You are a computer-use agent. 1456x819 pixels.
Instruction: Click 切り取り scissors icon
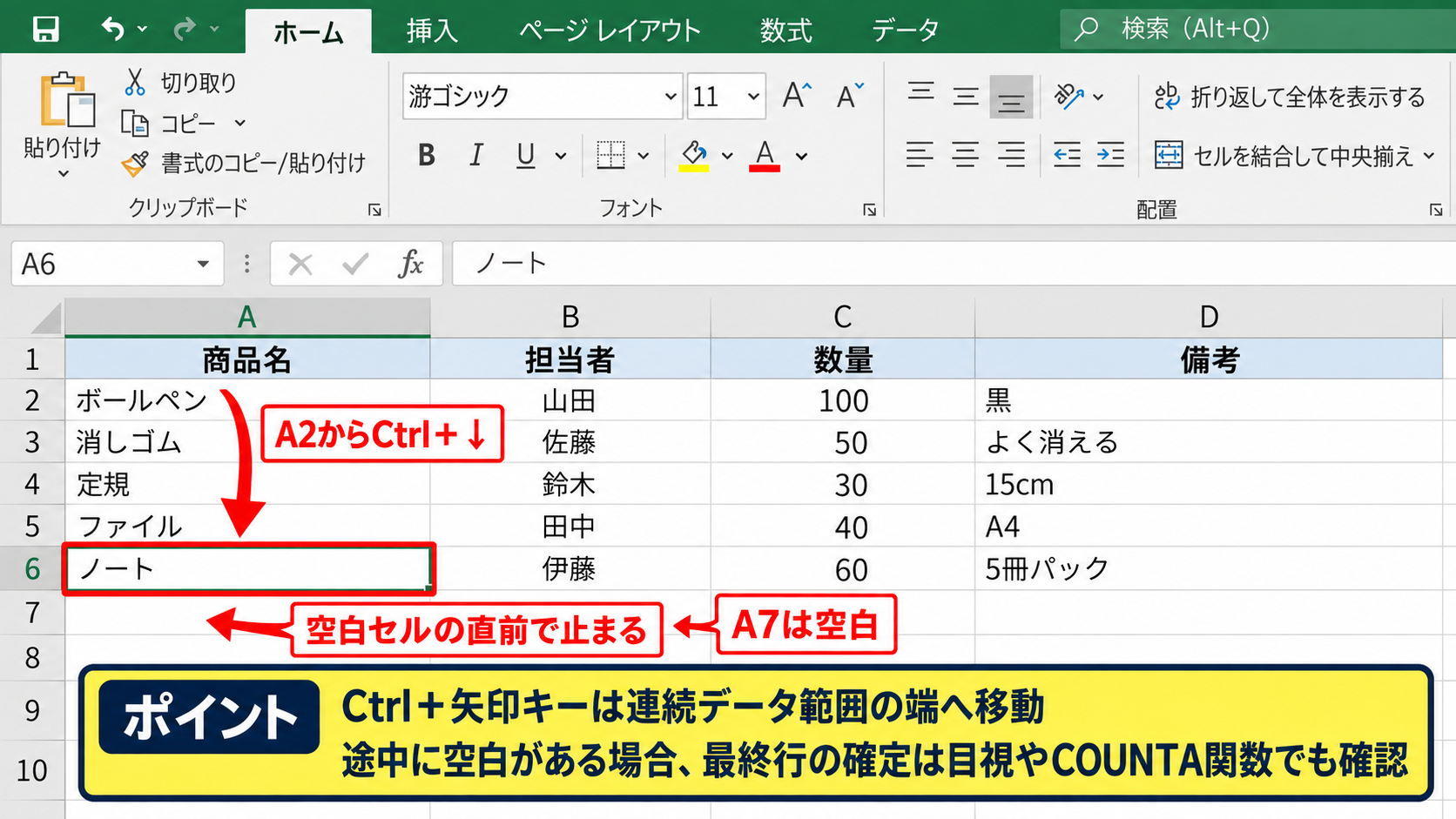coord(134,82)
